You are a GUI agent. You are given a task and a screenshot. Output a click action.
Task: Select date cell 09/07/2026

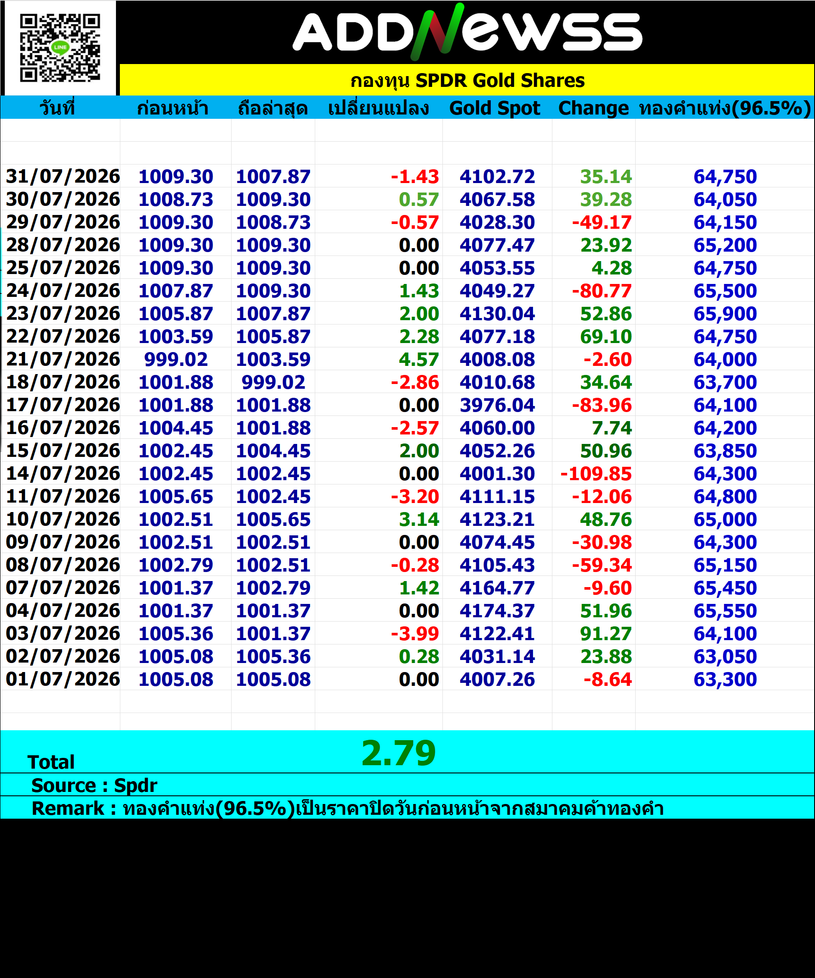click(62, 542)
